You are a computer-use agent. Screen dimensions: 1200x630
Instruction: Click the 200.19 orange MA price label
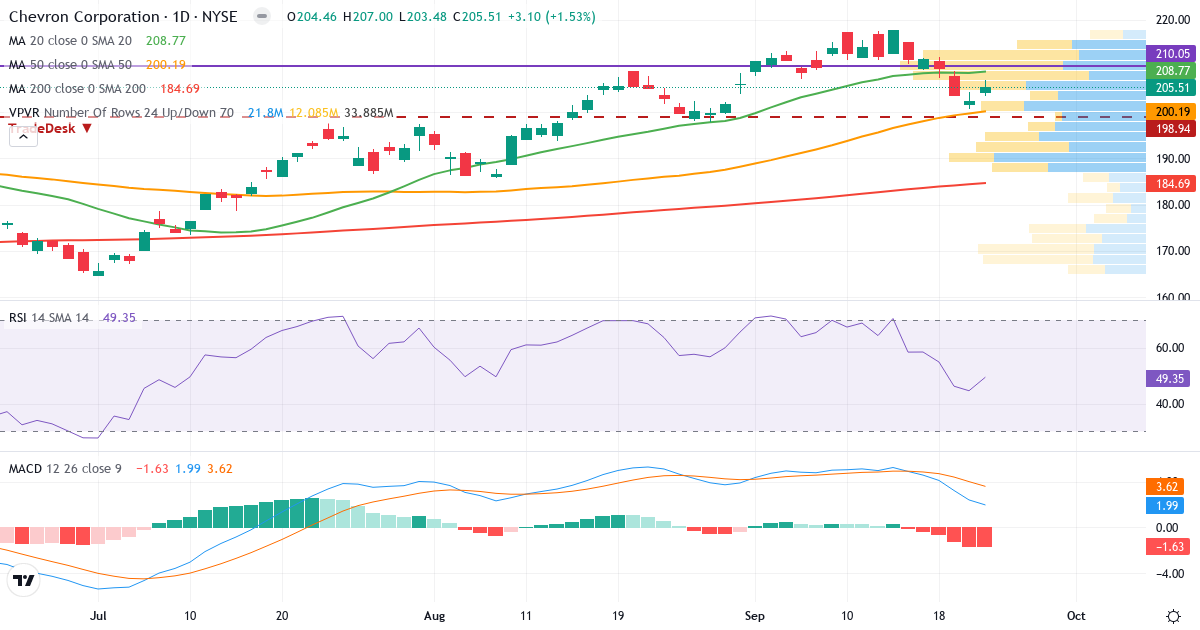tap(1172, 112)
